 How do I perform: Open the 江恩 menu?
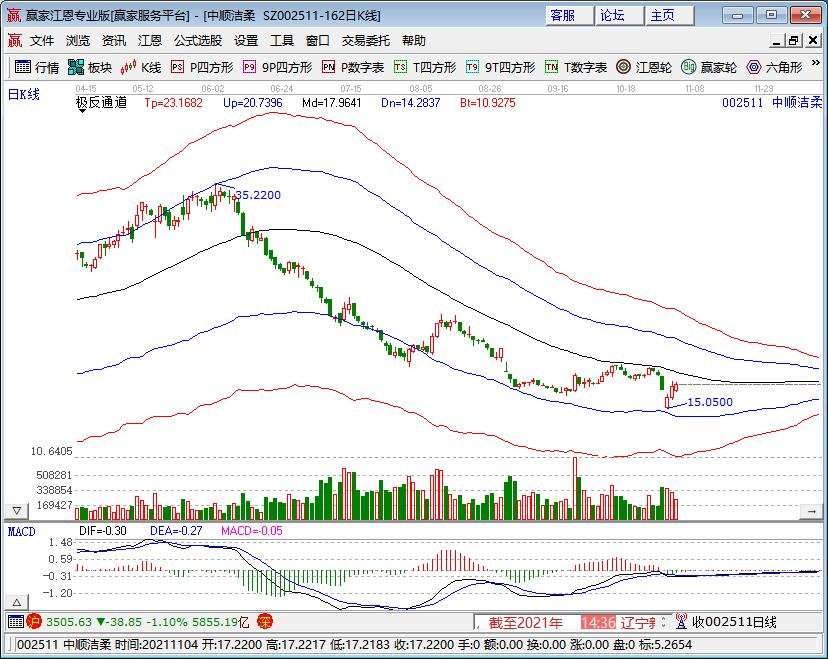point(149,41)
